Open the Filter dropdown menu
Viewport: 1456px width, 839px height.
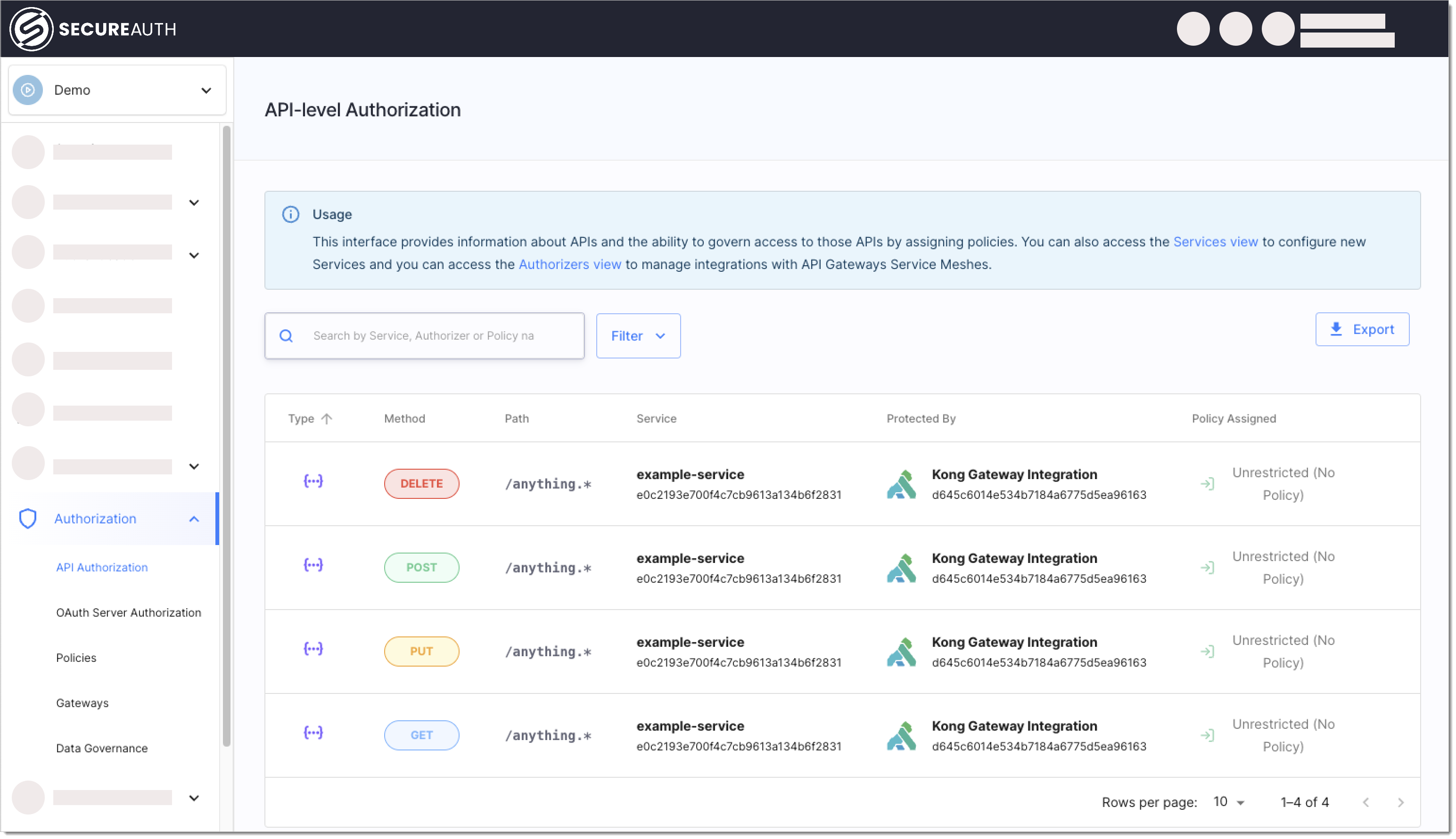click(638, 335)
